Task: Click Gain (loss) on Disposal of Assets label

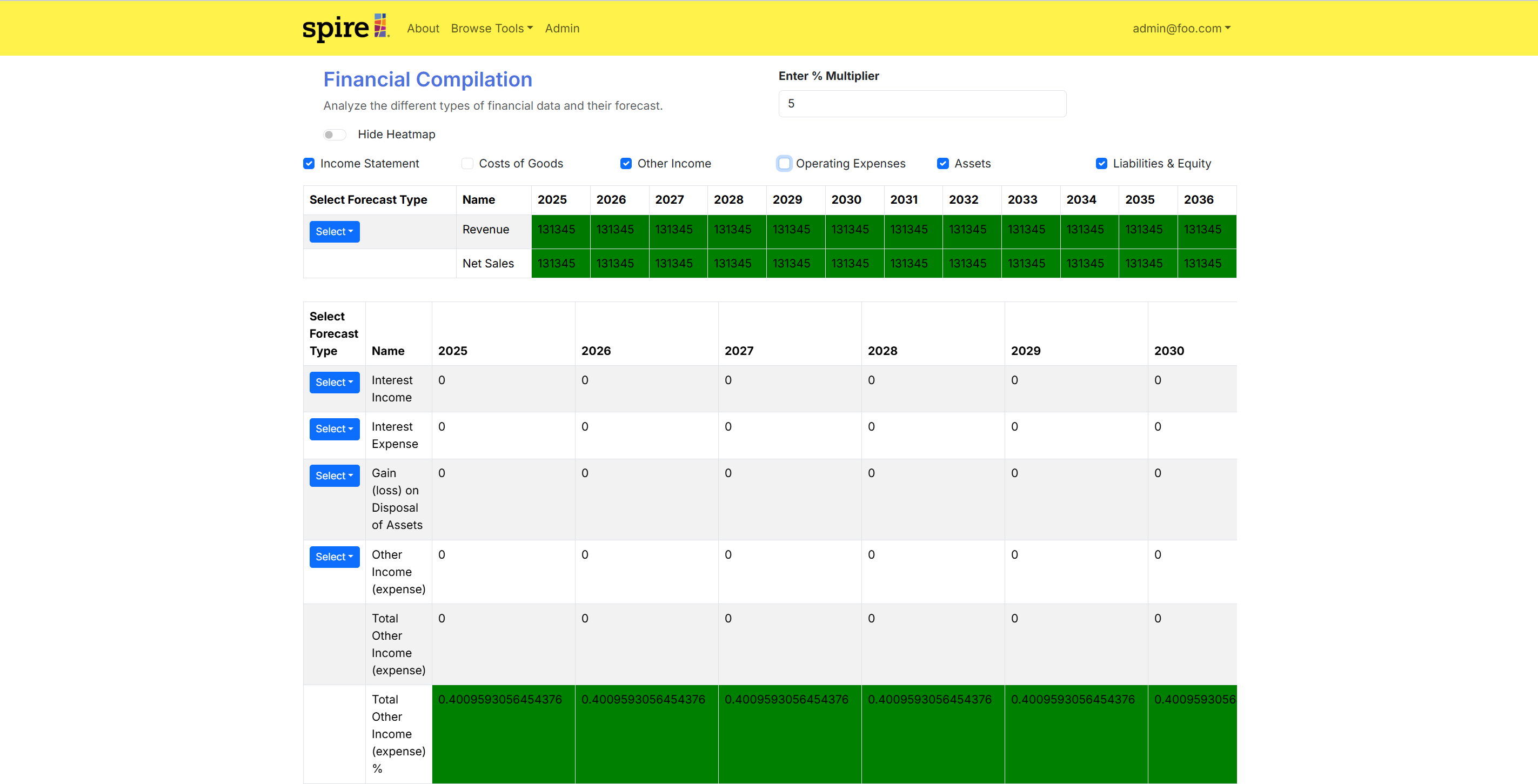Action: [397, 499]
